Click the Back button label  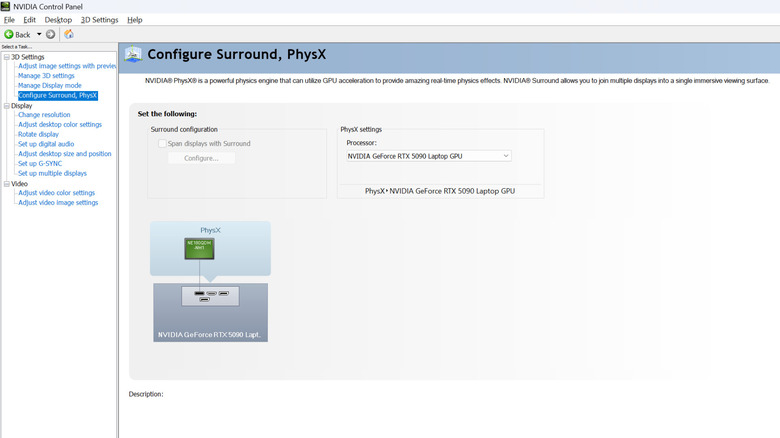click(x=23, y=35)
